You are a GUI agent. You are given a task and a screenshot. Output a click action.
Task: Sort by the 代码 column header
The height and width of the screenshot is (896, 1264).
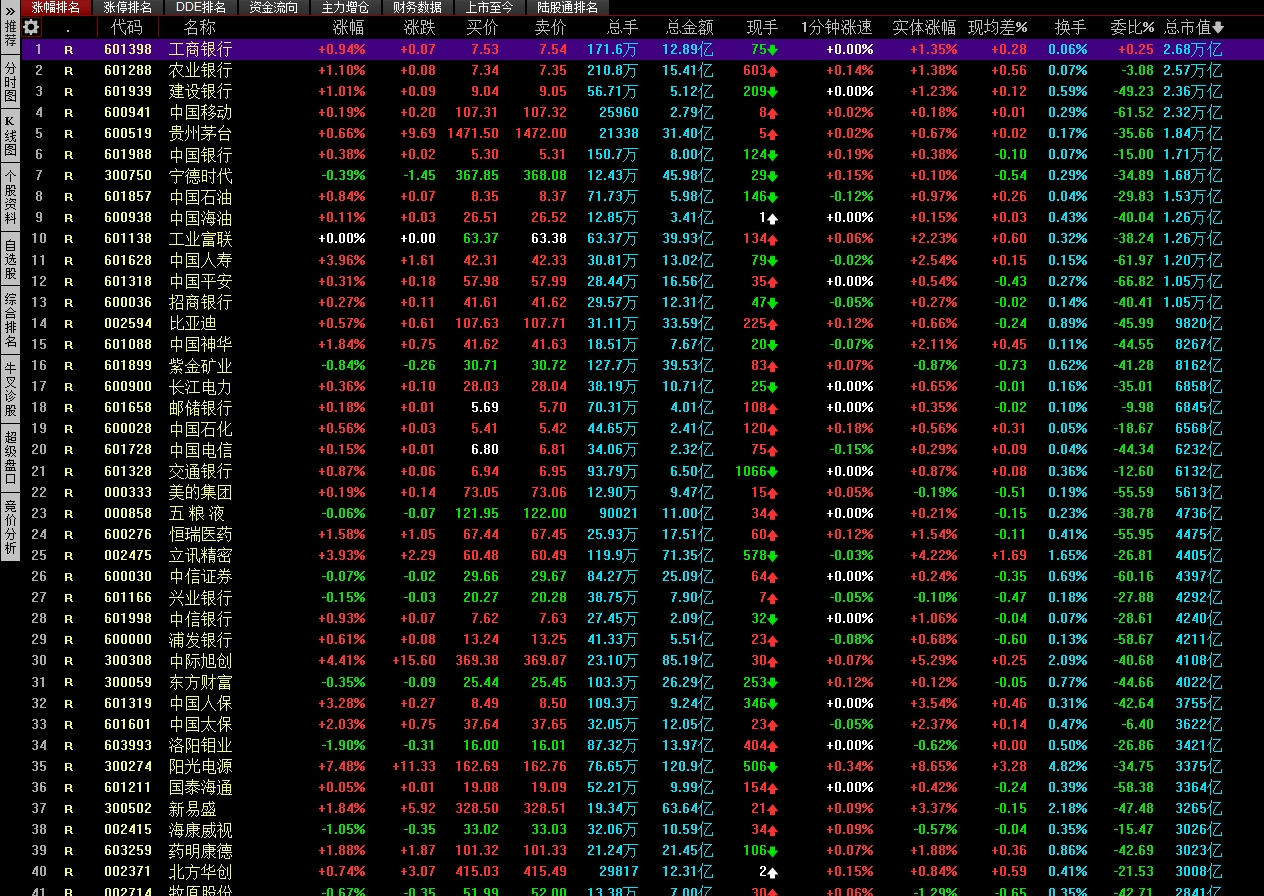click(127, 27)
